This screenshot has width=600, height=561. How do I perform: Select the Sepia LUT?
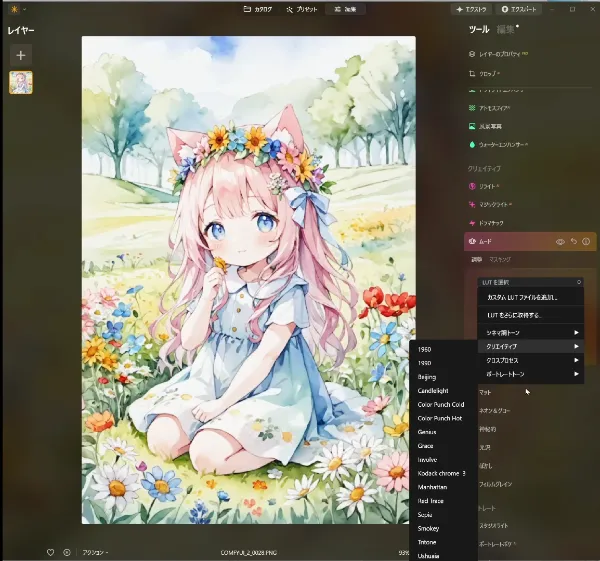443,515
